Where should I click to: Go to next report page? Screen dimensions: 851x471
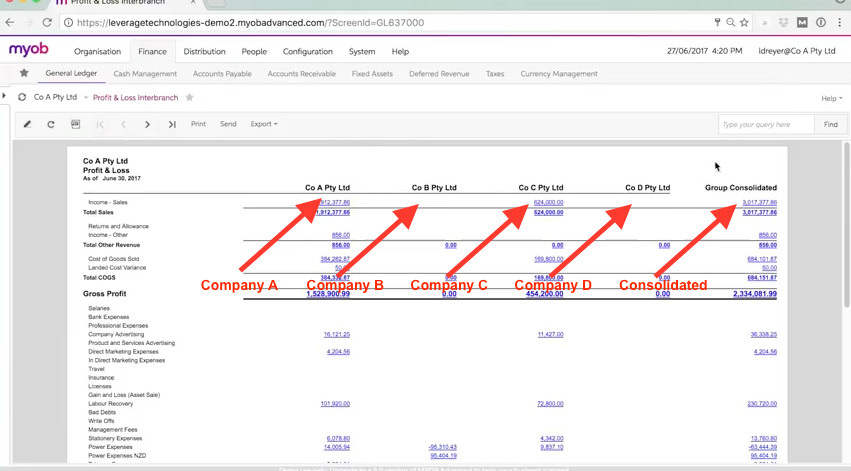click(147, 124)
